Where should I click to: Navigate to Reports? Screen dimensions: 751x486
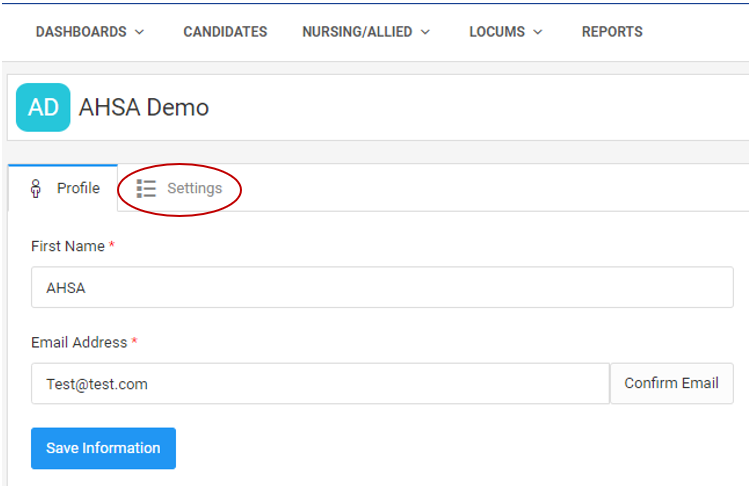coord(612,32)
